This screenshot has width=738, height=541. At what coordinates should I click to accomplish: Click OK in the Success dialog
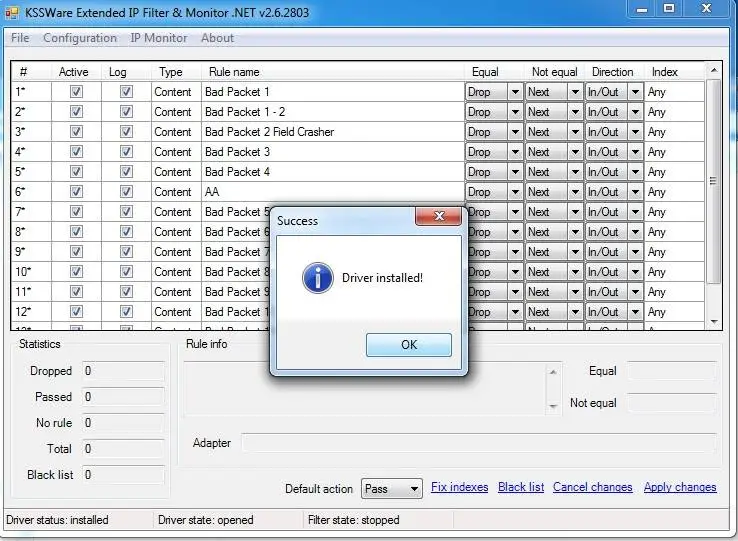[409, 345]
